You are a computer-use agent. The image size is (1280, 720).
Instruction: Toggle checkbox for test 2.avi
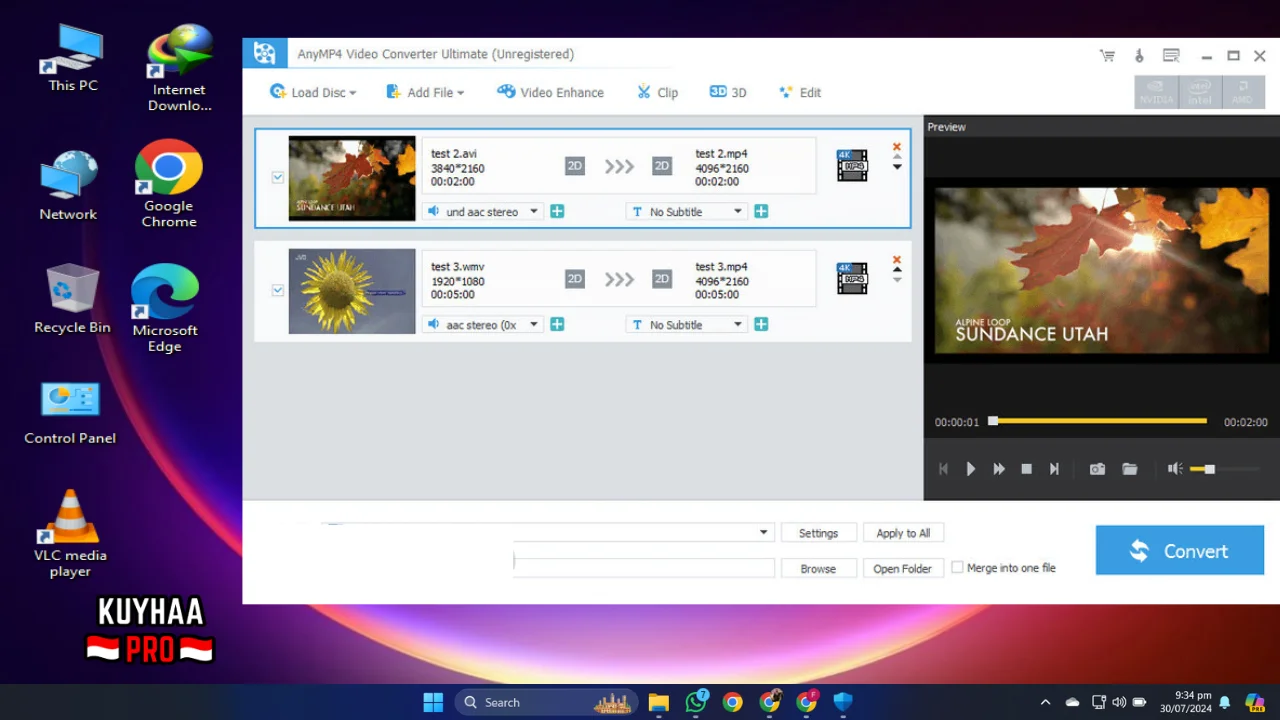[278, 178]
